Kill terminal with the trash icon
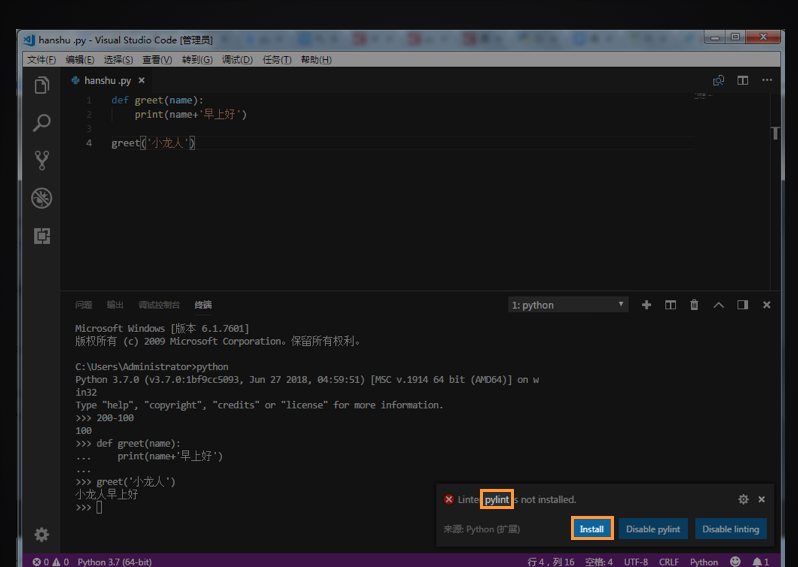The height and width of the screenshot is (567, 798). pyautogui.click(x=694, y=305)
